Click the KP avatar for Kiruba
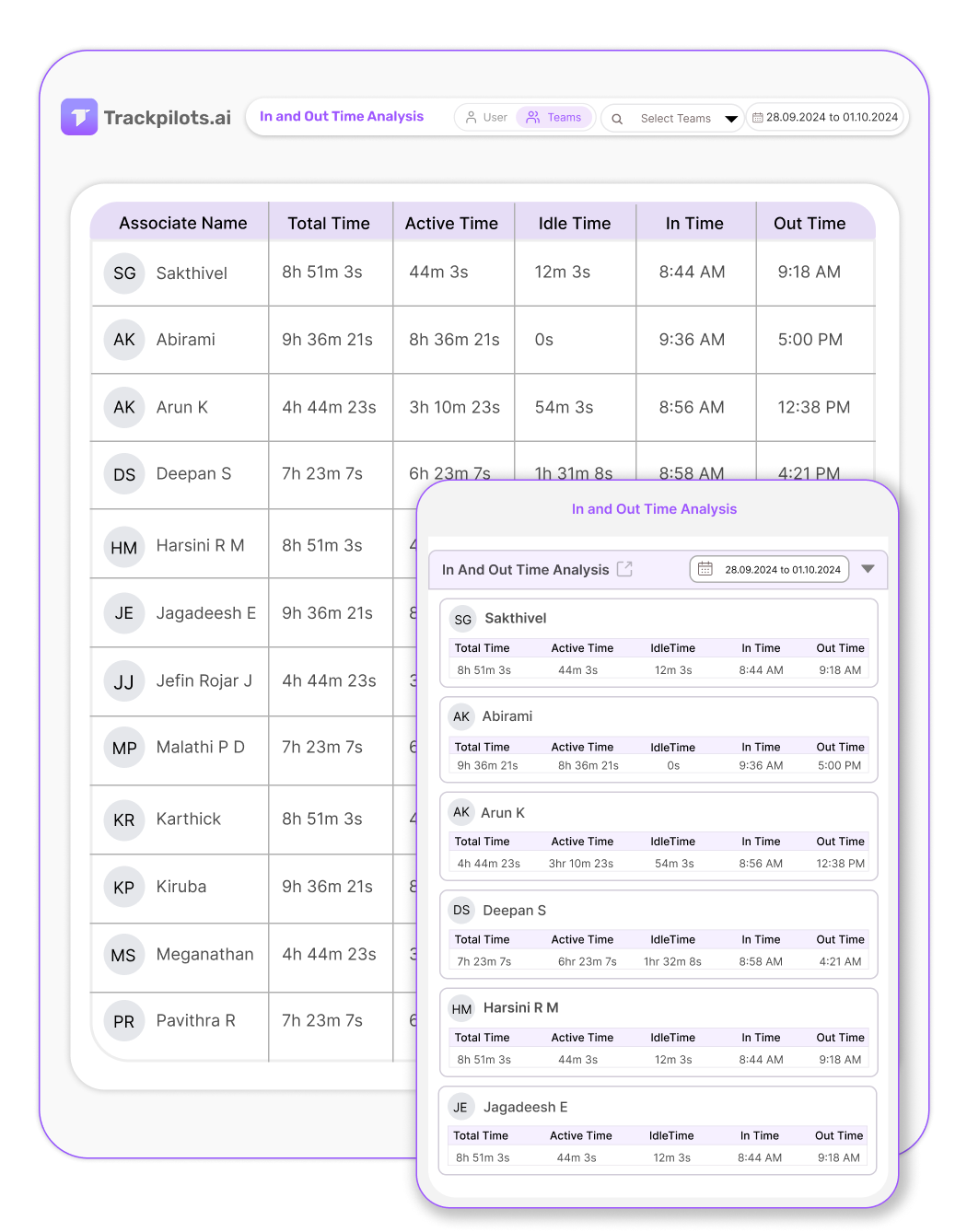 pyautogui.click(x=124, y=888)
